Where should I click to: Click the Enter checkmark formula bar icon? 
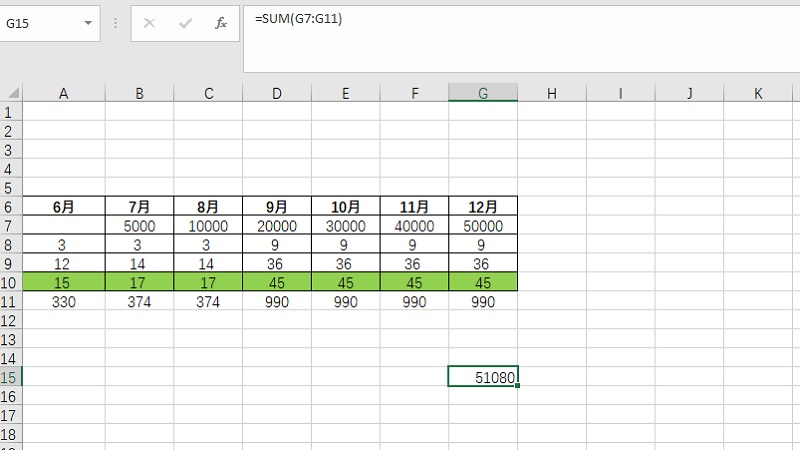click(186, 23)
